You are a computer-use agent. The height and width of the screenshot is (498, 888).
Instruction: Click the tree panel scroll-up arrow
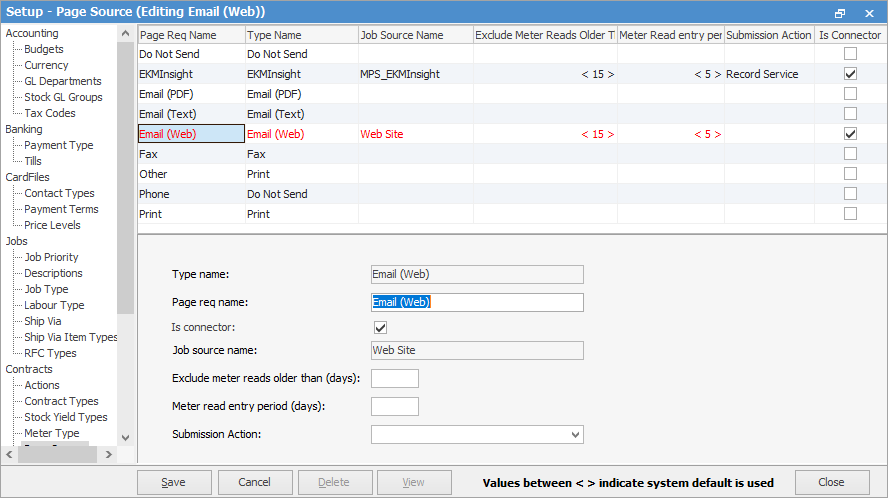125,34
